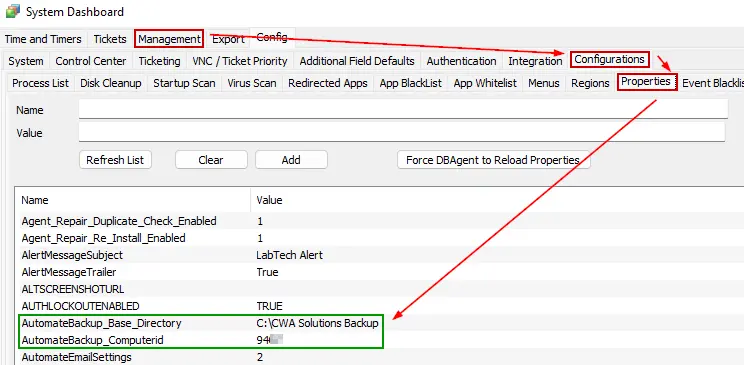Viewport: 744px width, 365px height.
Task: Select the AlertMessageTrailer property
Action: [380, 272]
